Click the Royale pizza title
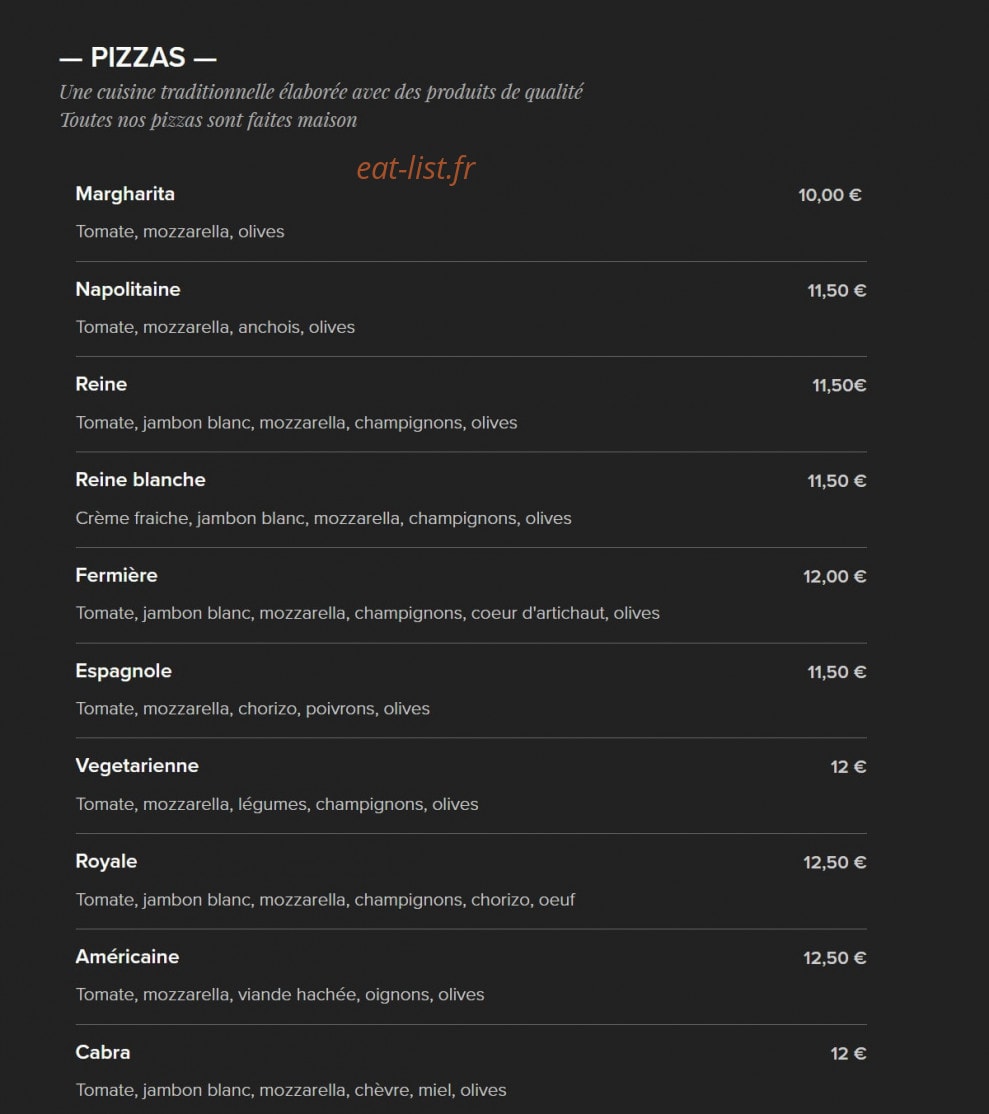989x1114 pixels. click(106, 862)
